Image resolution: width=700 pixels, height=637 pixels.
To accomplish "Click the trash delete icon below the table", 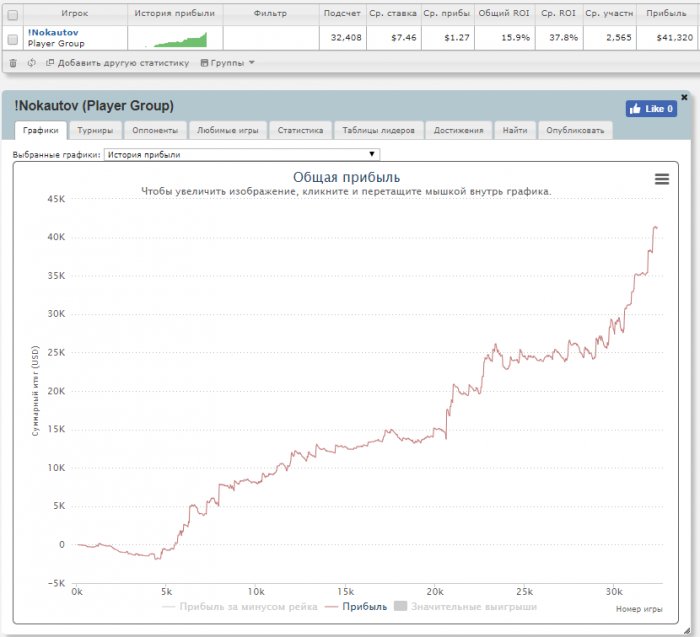I will click(13, 62).
